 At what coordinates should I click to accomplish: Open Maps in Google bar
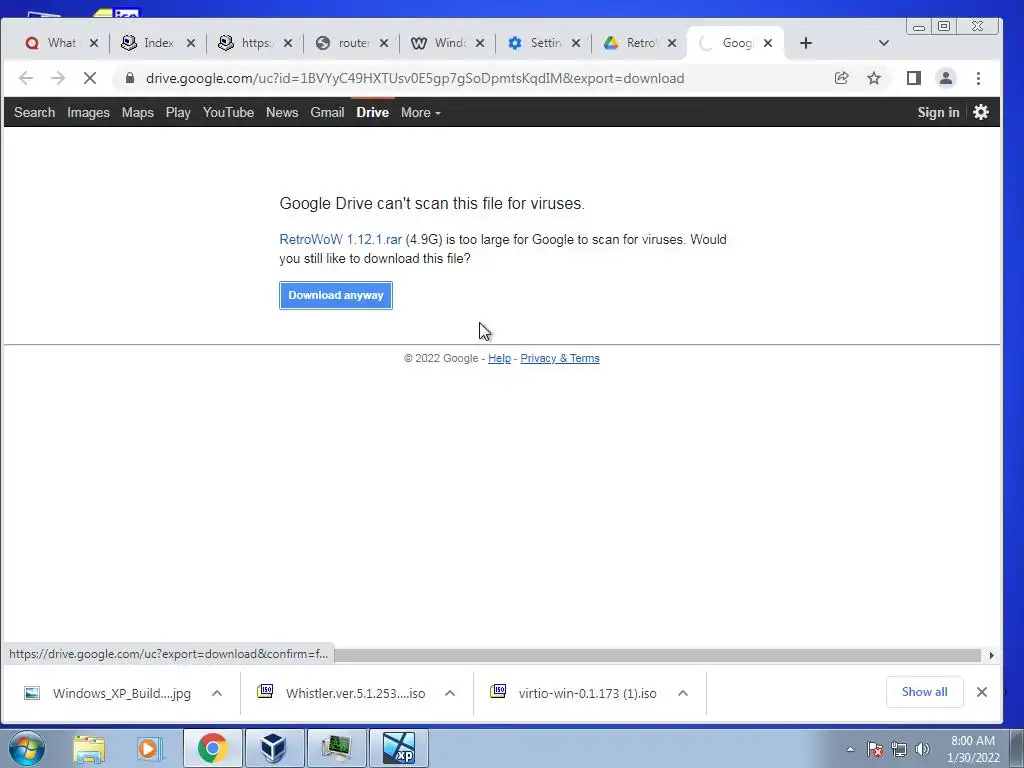pyautogui.click(x=137, y=112)
